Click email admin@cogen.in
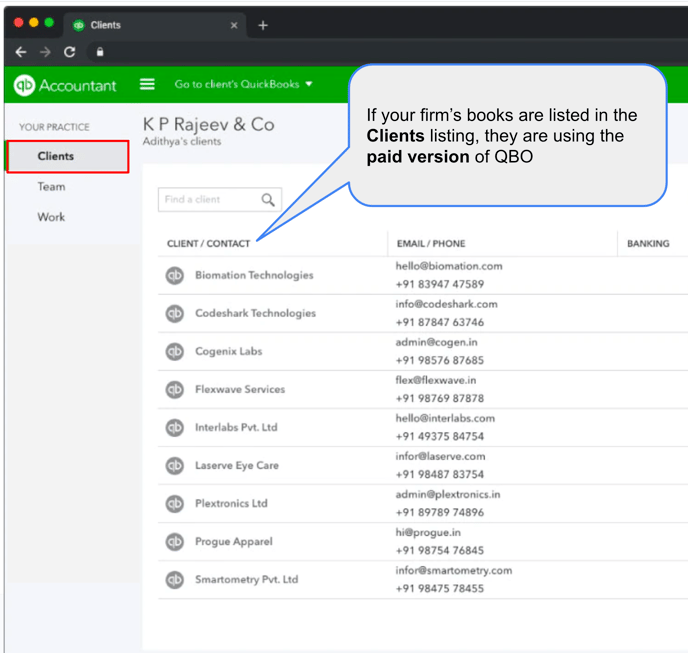 click(436, 342)
